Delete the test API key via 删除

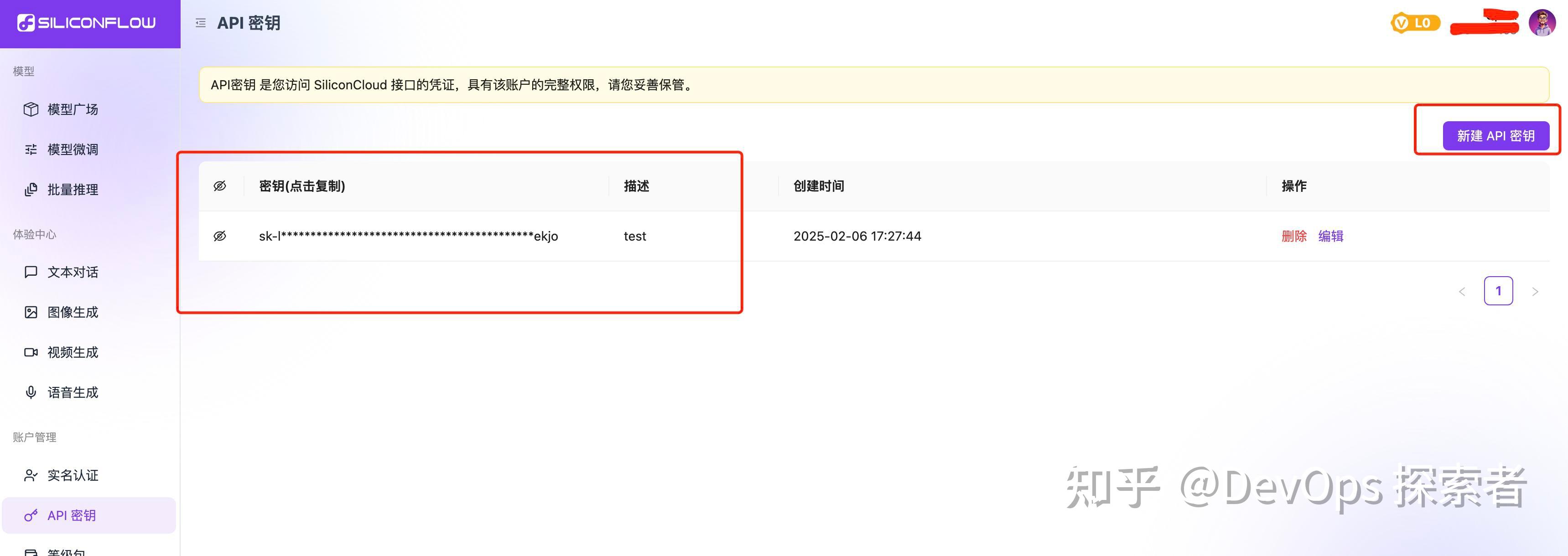click(x=1294, y=236)
